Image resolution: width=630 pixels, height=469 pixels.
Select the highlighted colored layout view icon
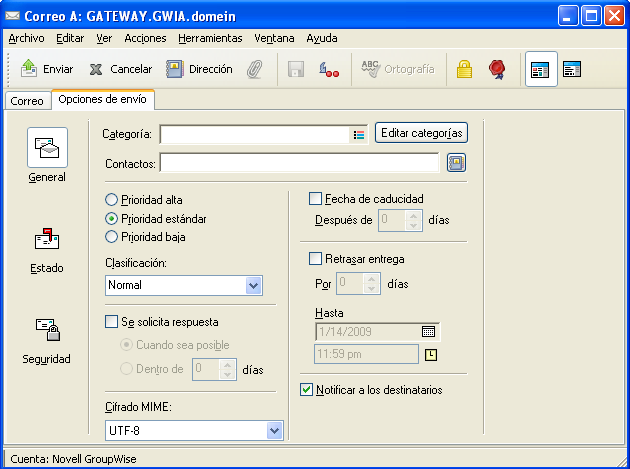(541, 69)
